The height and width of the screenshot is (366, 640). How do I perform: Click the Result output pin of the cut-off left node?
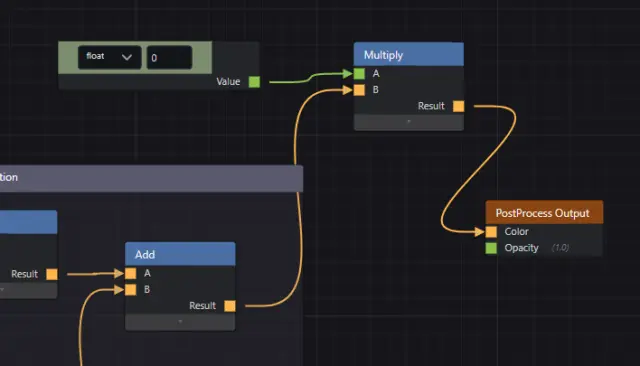point(52,274)
